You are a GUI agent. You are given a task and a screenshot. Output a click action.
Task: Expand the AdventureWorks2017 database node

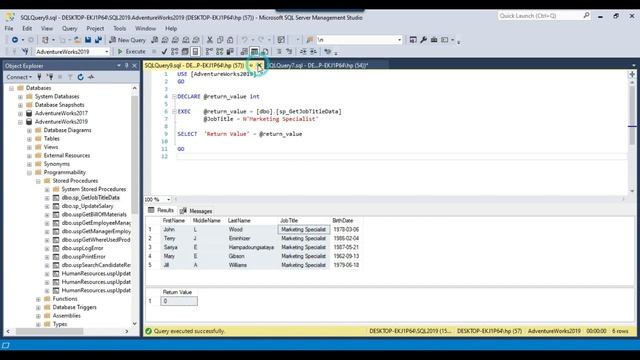point(20,113)
